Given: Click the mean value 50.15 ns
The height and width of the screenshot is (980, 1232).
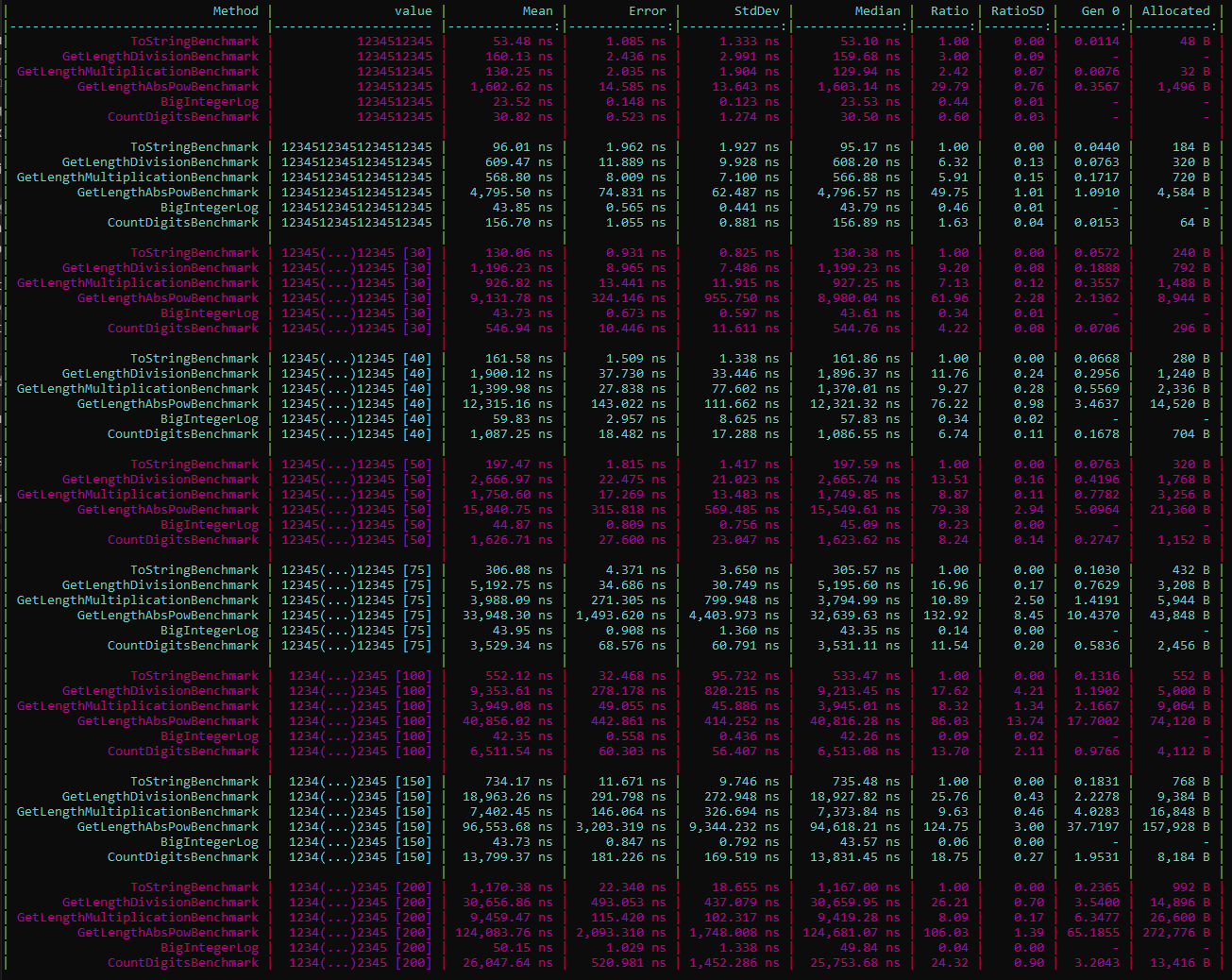Looking at the screenshot, I should [x=523, y=948].
